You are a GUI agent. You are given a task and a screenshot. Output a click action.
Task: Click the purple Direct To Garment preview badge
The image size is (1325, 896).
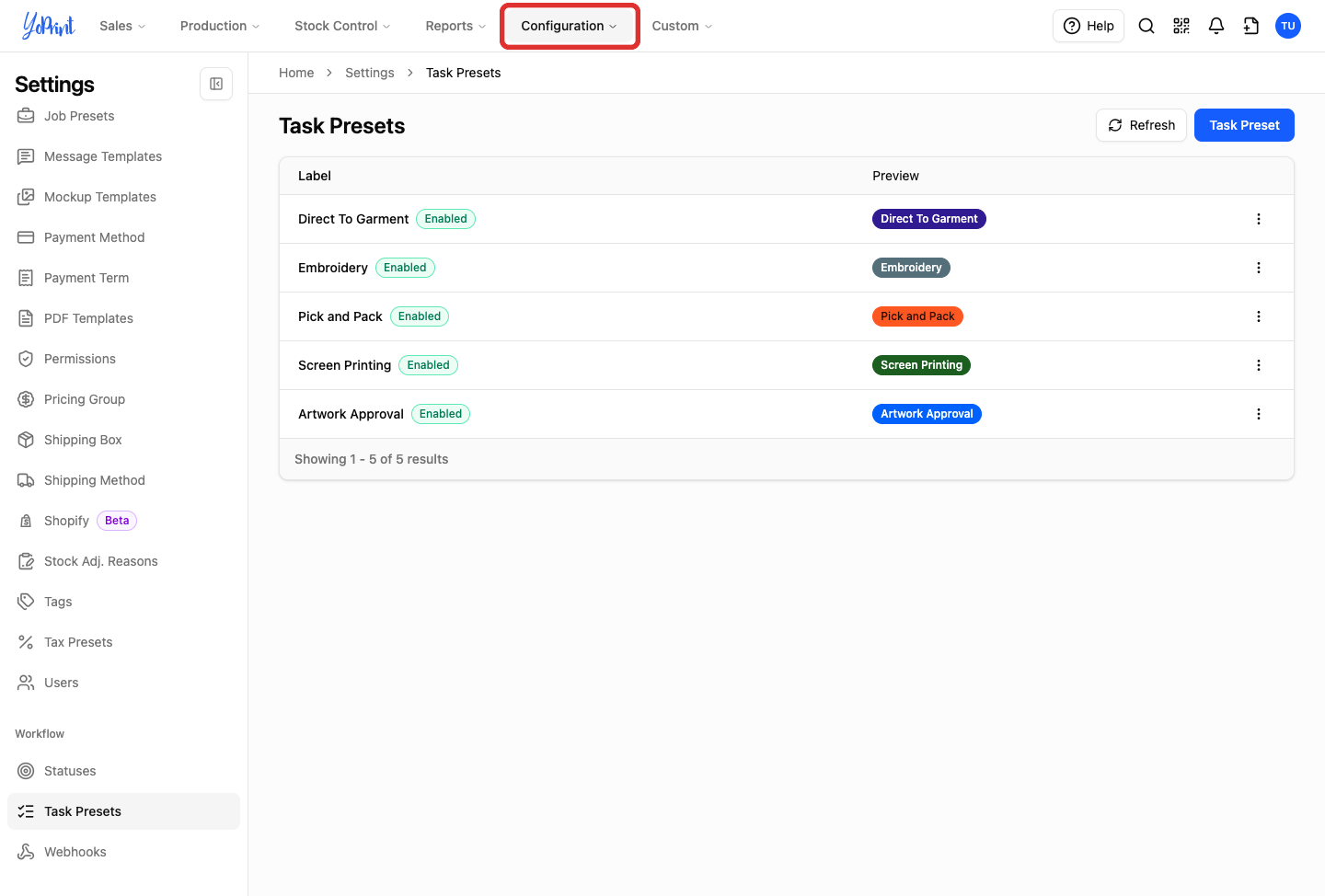(929, 219)
